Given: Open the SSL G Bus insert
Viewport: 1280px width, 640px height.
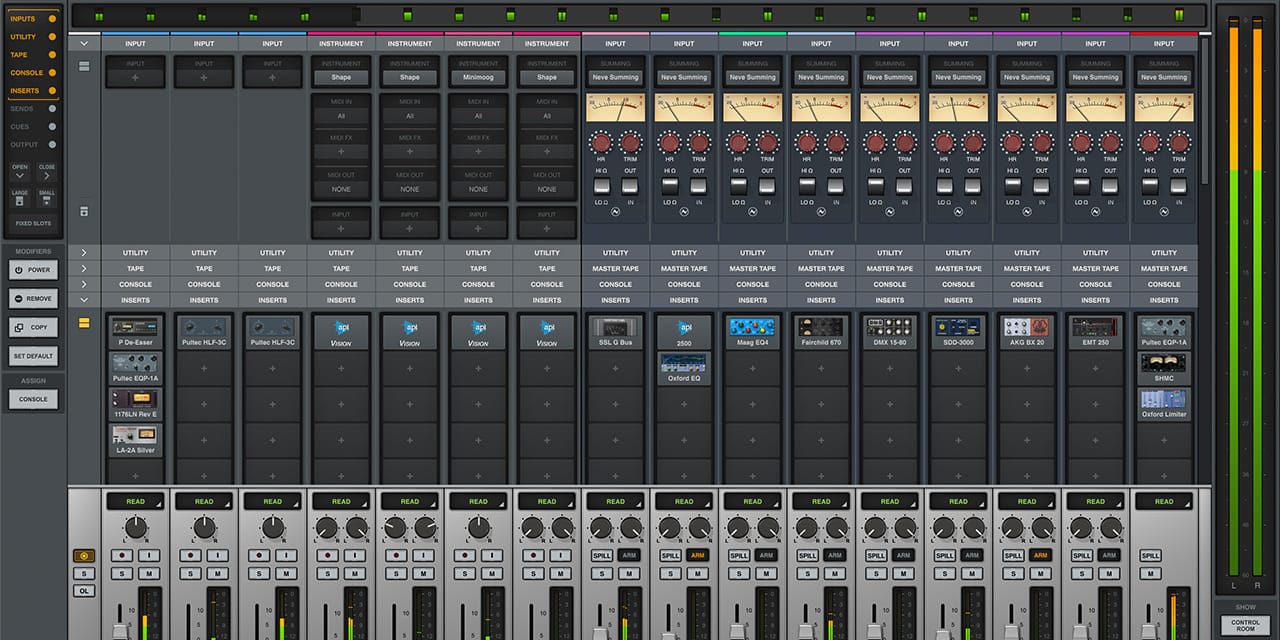Looking at the screenshot, I should [x=615, y=330].
